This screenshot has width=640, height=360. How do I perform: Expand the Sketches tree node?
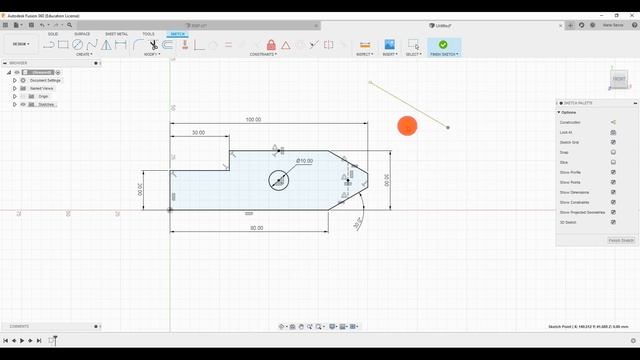[15, 104]
